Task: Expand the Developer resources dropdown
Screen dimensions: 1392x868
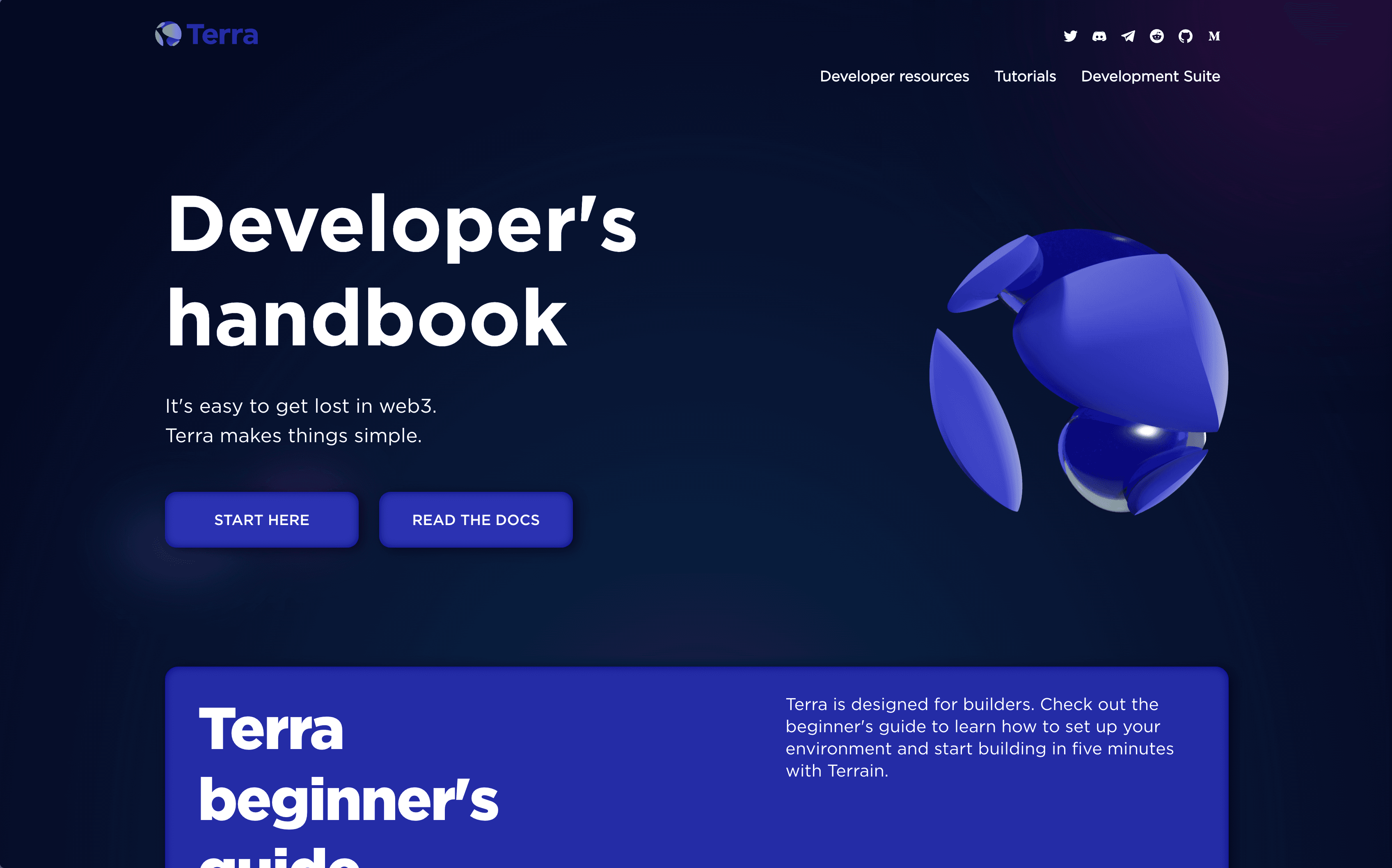Action: 894,76
